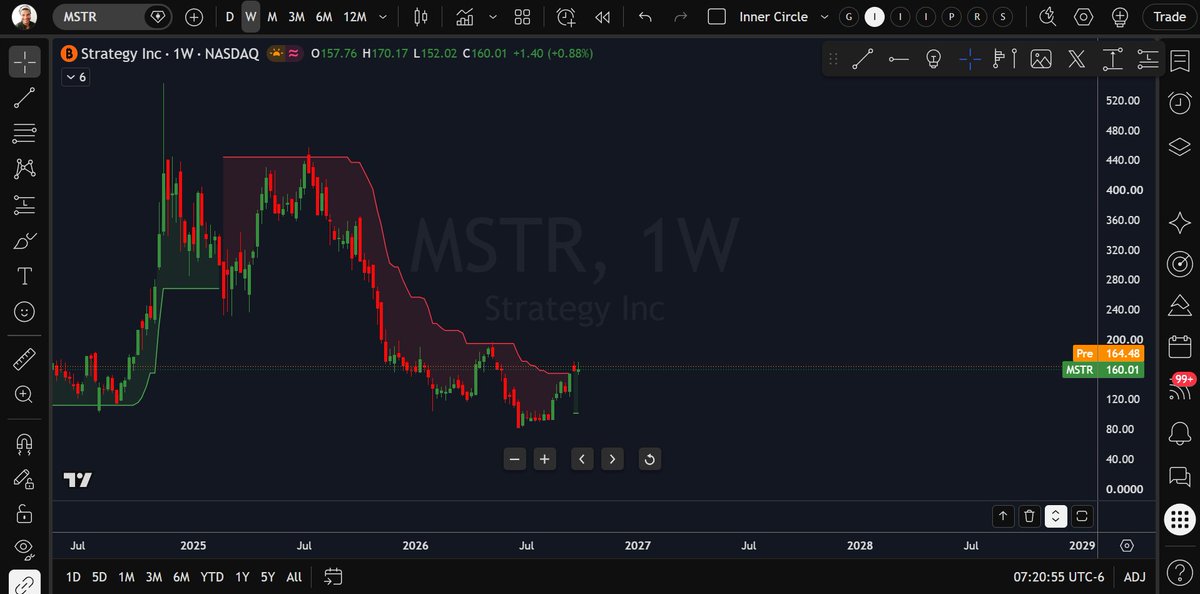Select the W weekly interval
Screen dimensions: 1200x594
tap(251, 17)
